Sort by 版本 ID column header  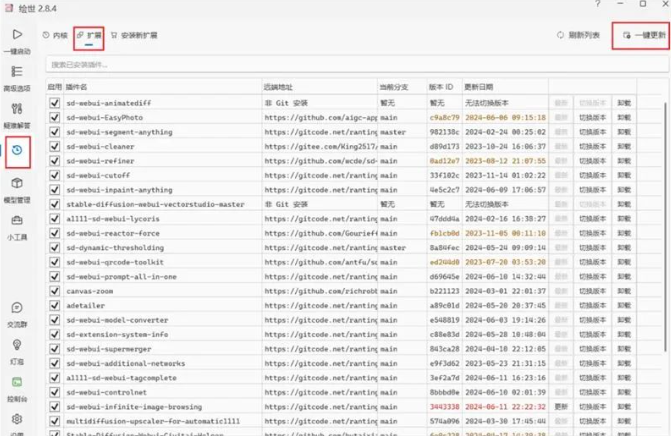[x=441, y=87]
